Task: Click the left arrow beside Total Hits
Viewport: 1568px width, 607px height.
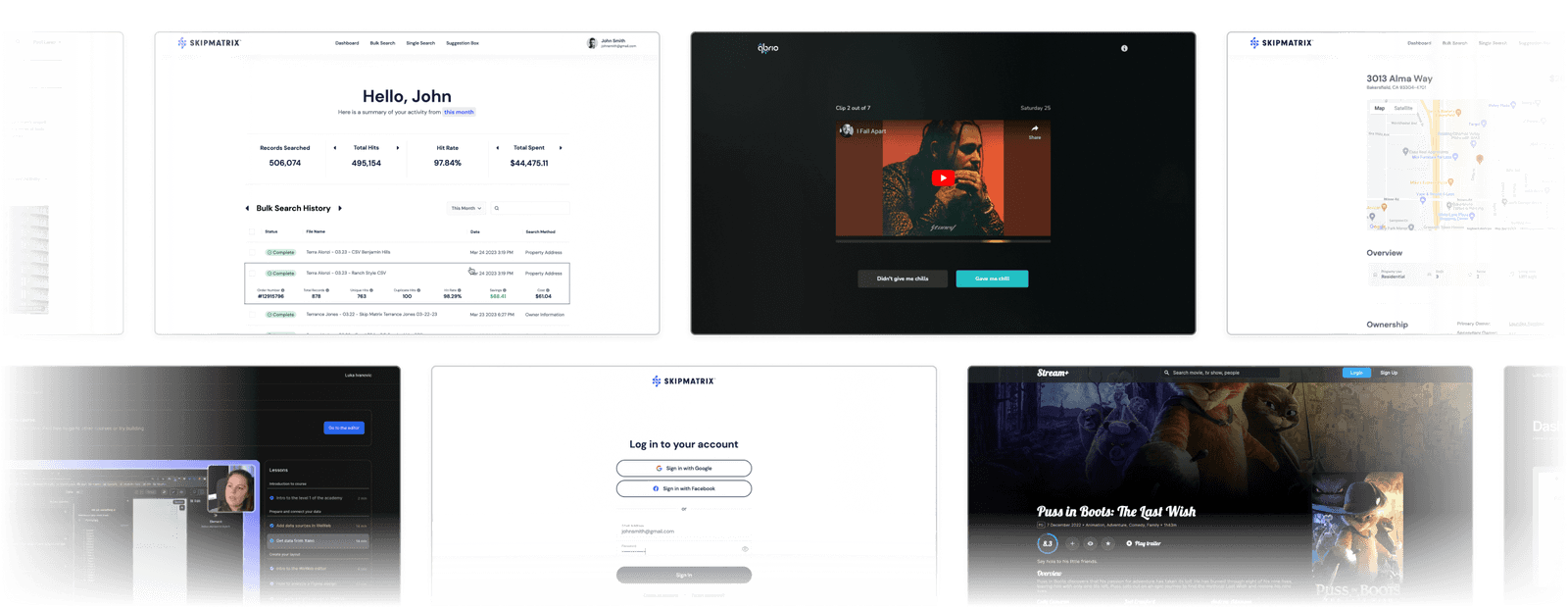Action: 335,148
